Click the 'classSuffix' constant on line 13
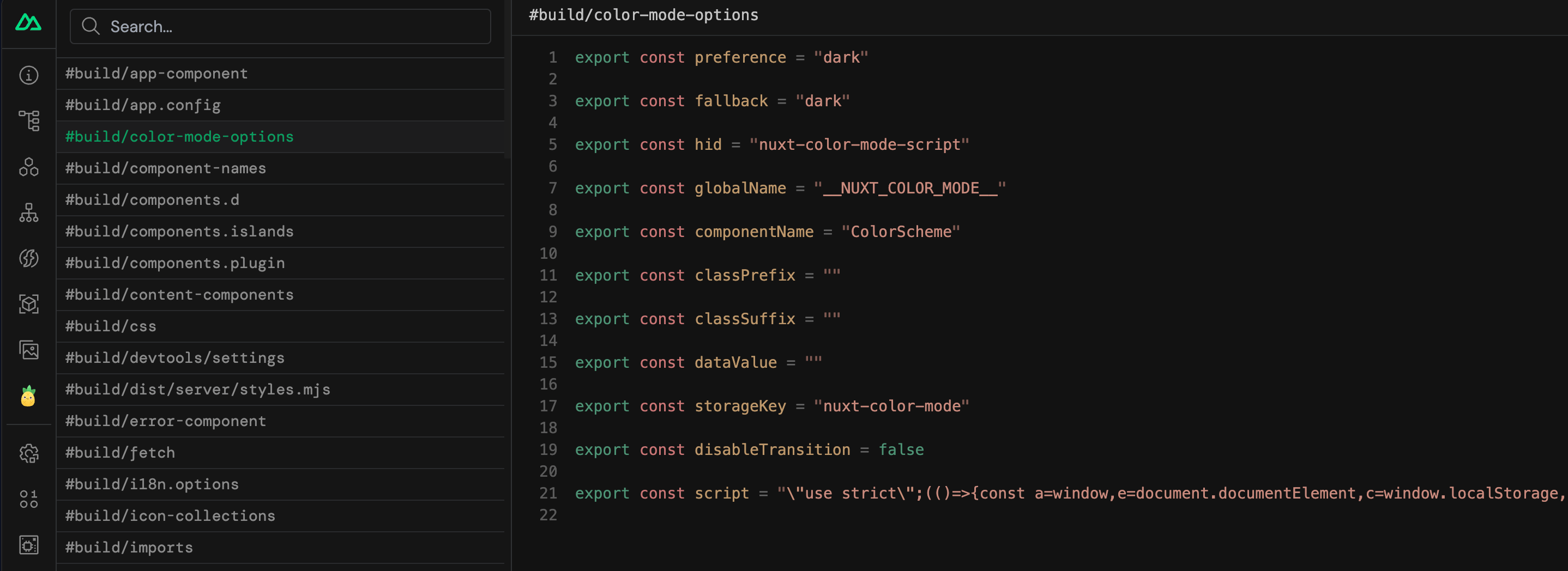This screenshot has width=1568, height=571. [745, 319]
